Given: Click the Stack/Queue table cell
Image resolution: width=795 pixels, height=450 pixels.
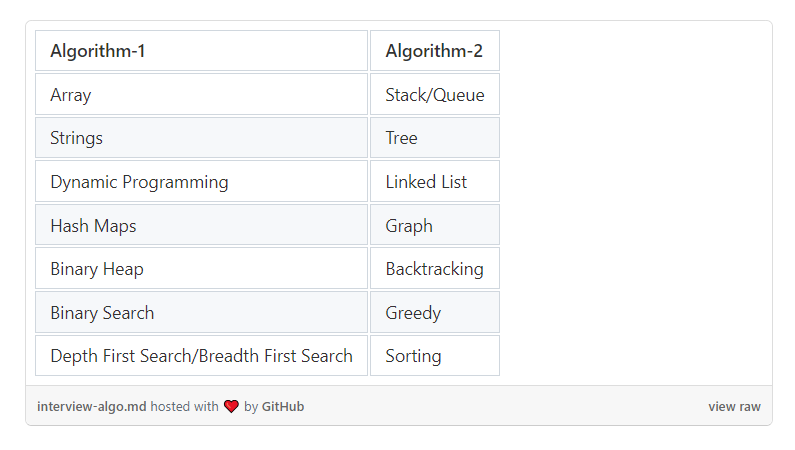Looking at the screenshot, I should click(x=435, y=94).
